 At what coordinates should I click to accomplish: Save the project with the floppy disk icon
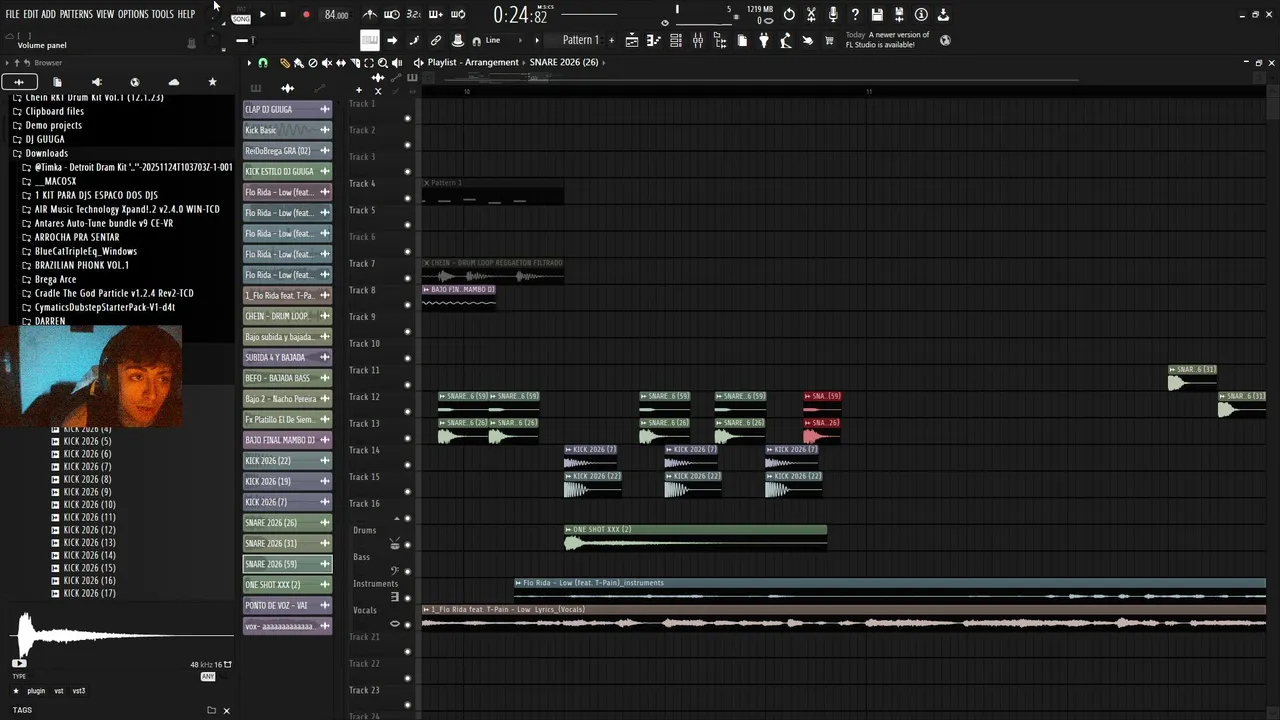click(x=877, y=14)
